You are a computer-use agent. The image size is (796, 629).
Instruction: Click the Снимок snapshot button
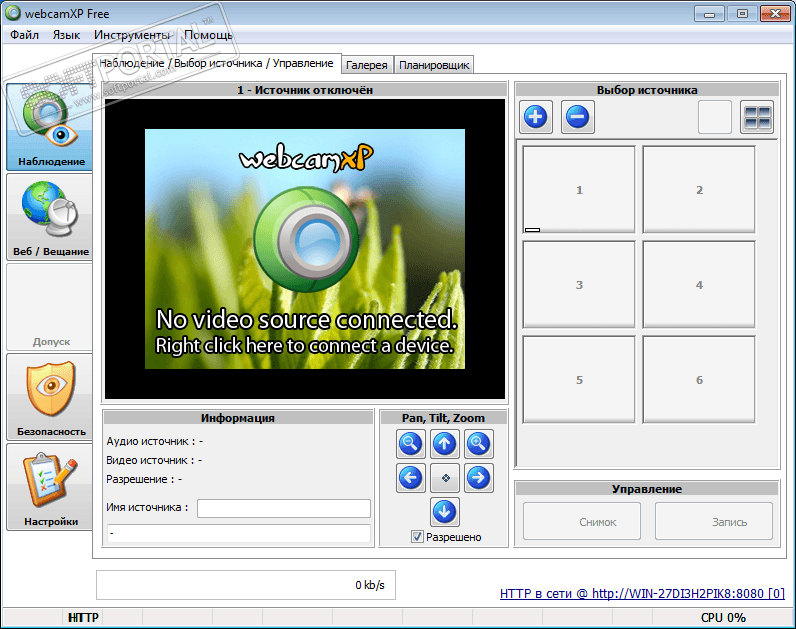click(x=582, y=521)
